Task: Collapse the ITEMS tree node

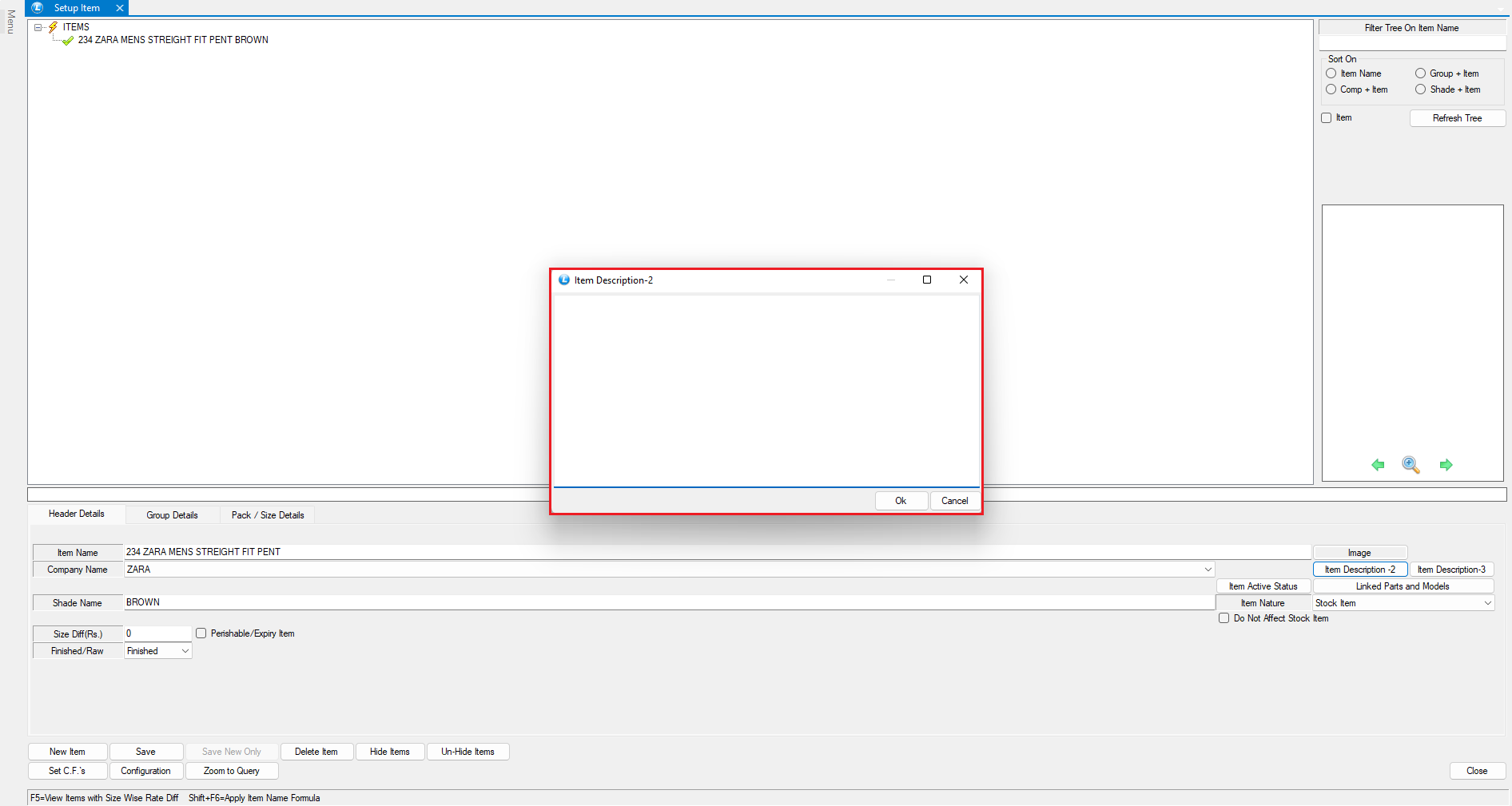Action: (38, 27)
